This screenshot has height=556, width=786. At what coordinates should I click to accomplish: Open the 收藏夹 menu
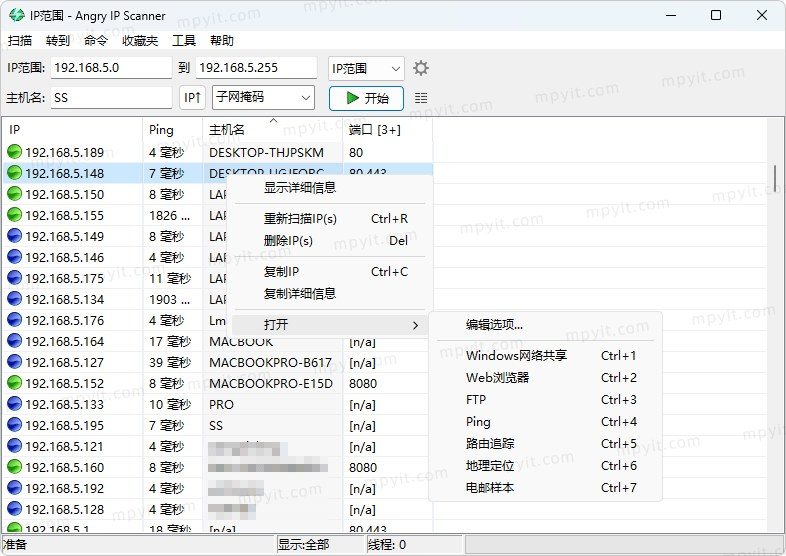[140, 40]
